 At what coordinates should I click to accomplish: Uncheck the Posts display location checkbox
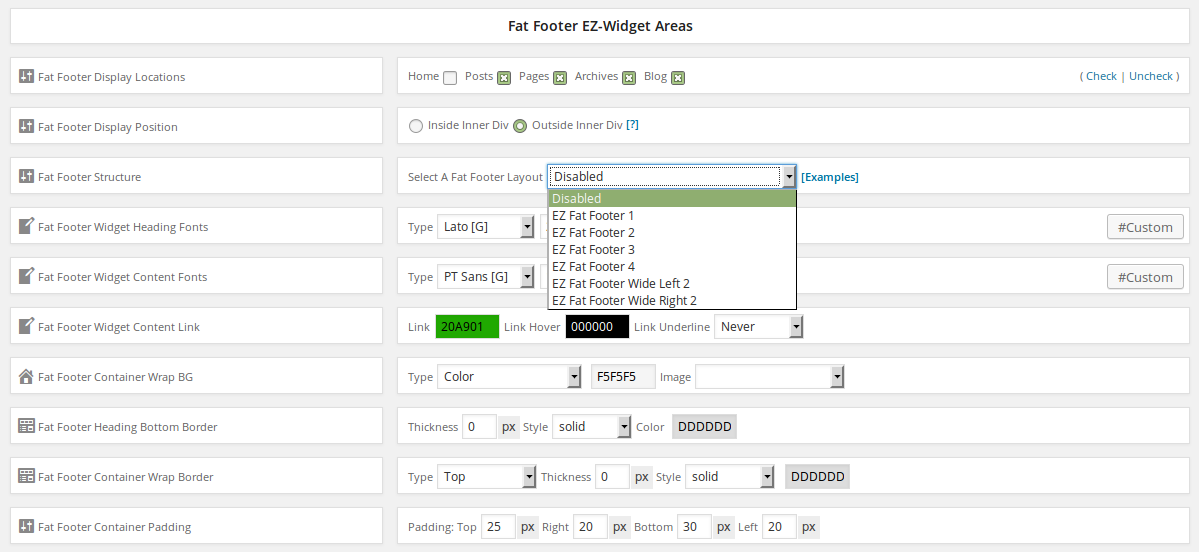pyautogui.click(x=504, y=78)
